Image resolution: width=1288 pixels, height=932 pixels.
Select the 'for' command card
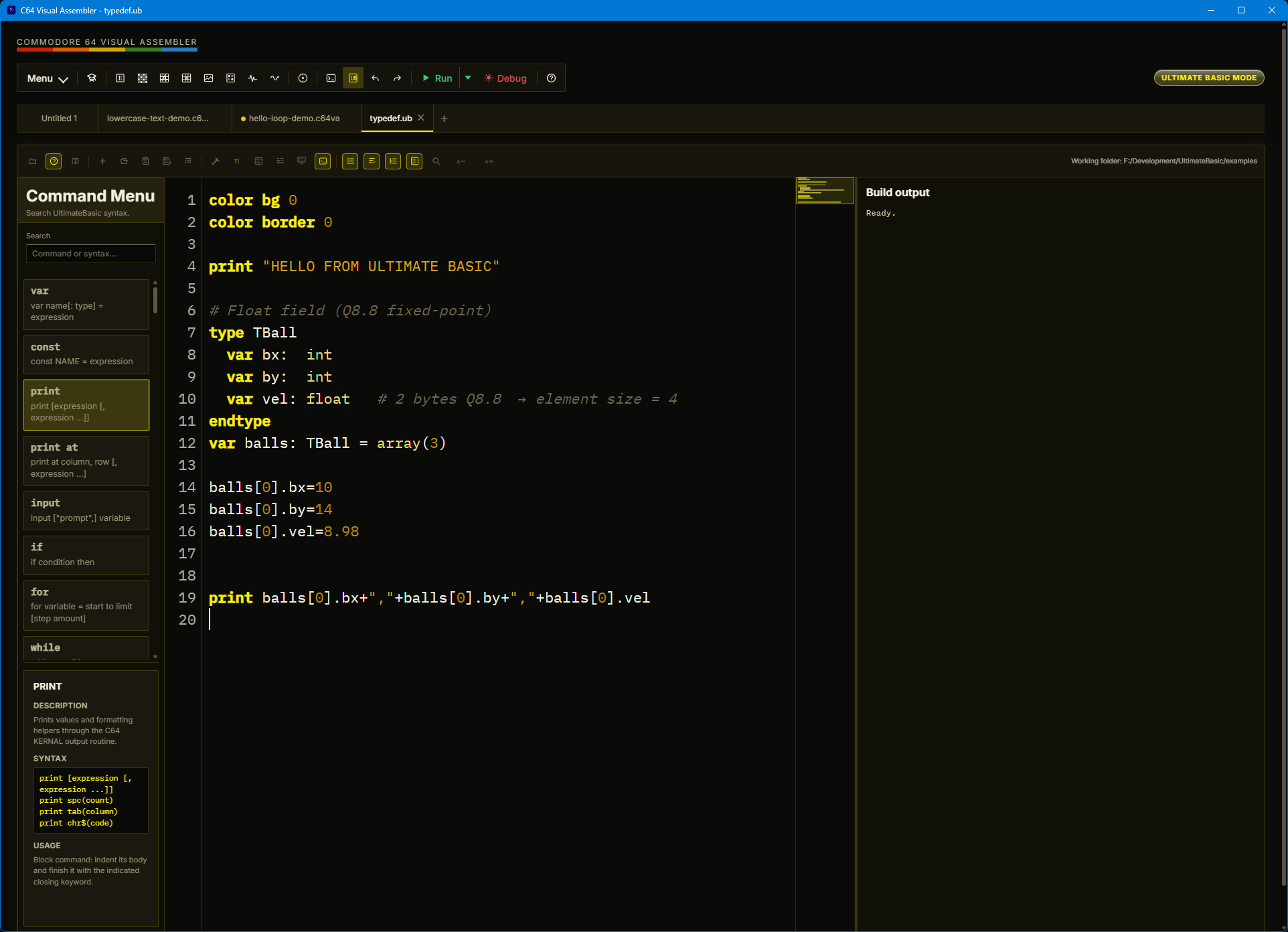(x=86, y=605)
